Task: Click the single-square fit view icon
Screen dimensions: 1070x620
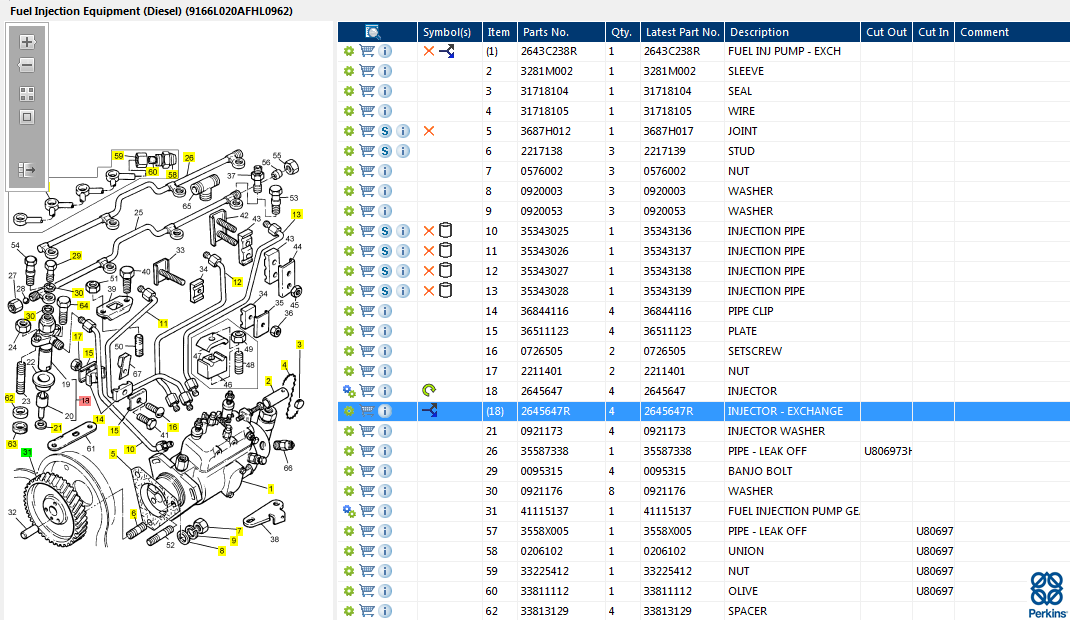Action: tap(27, 117)
